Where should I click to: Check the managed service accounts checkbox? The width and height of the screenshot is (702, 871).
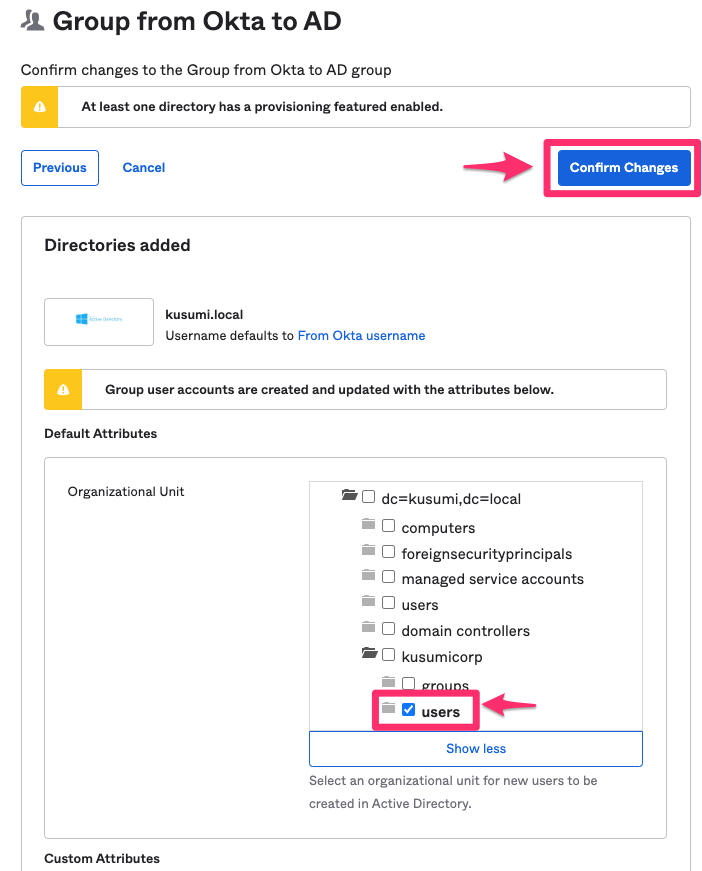(x=388, y=577)
